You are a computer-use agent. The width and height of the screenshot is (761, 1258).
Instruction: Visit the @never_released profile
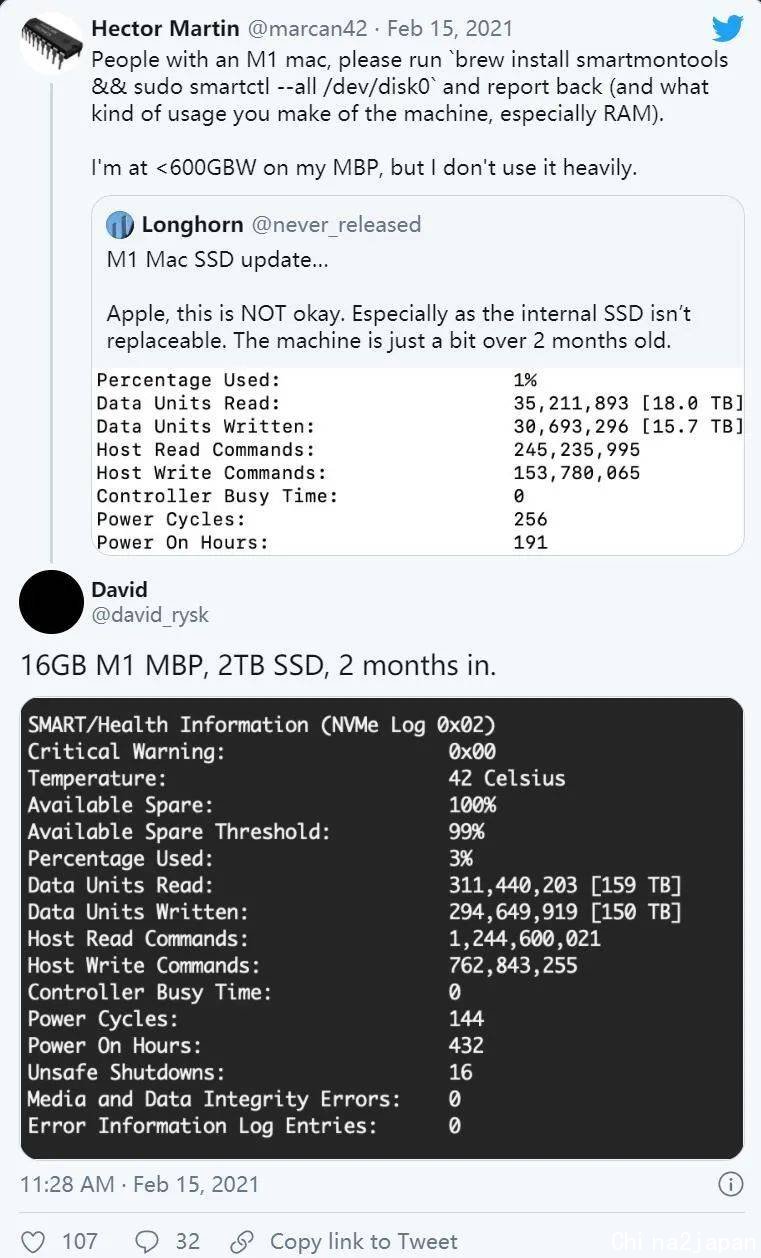[x=336, y=224]
